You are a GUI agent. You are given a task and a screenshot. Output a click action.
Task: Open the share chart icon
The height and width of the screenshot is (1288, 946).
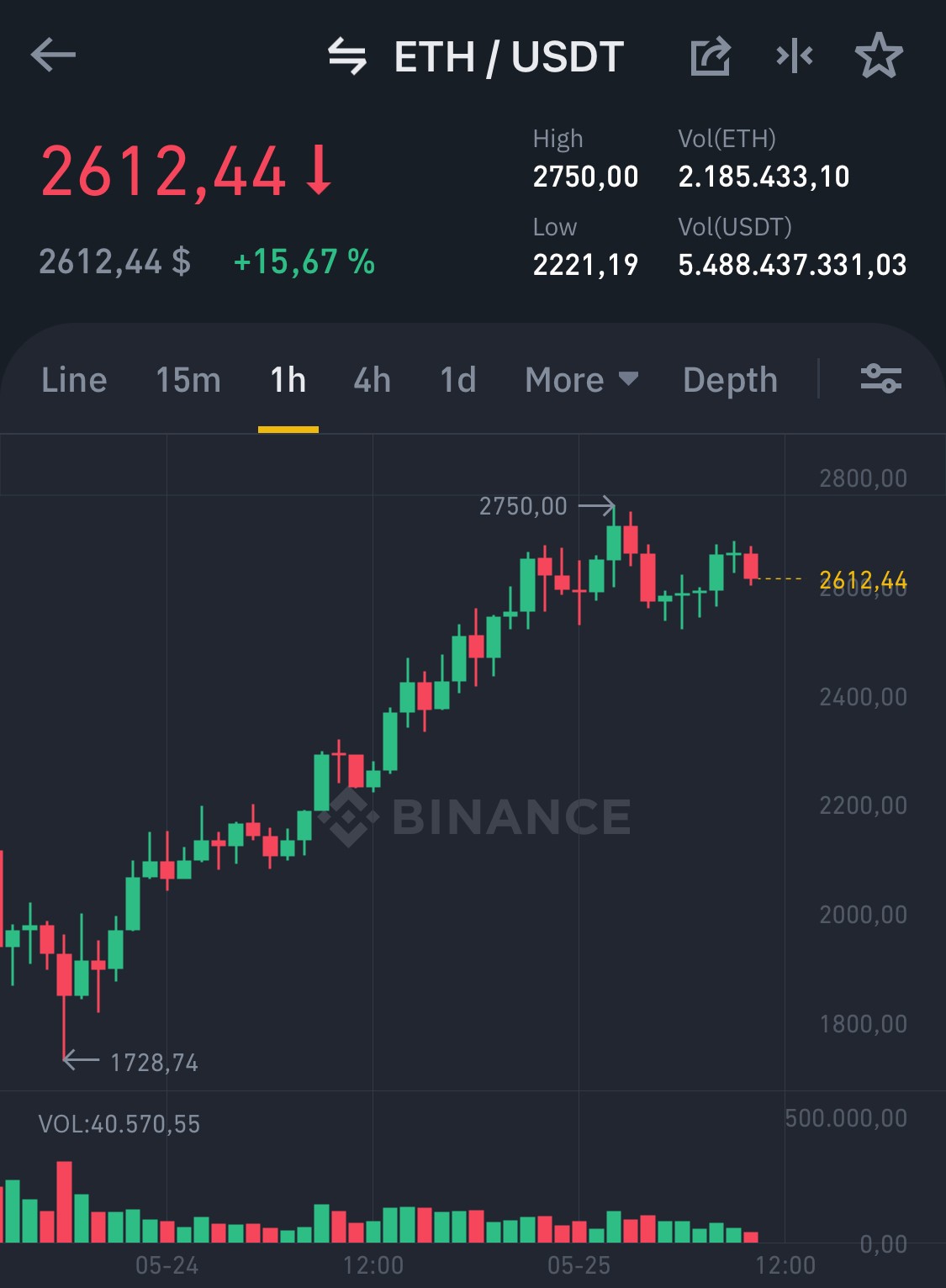click(x=711, y=56)
